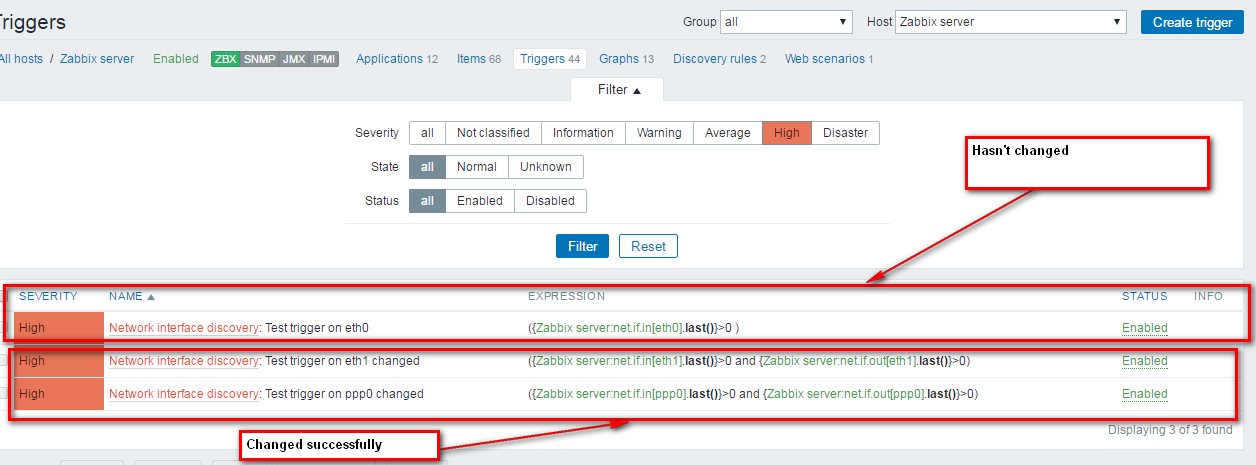Set severity filter to all
1256x465 pixels.
coord(427,133)
